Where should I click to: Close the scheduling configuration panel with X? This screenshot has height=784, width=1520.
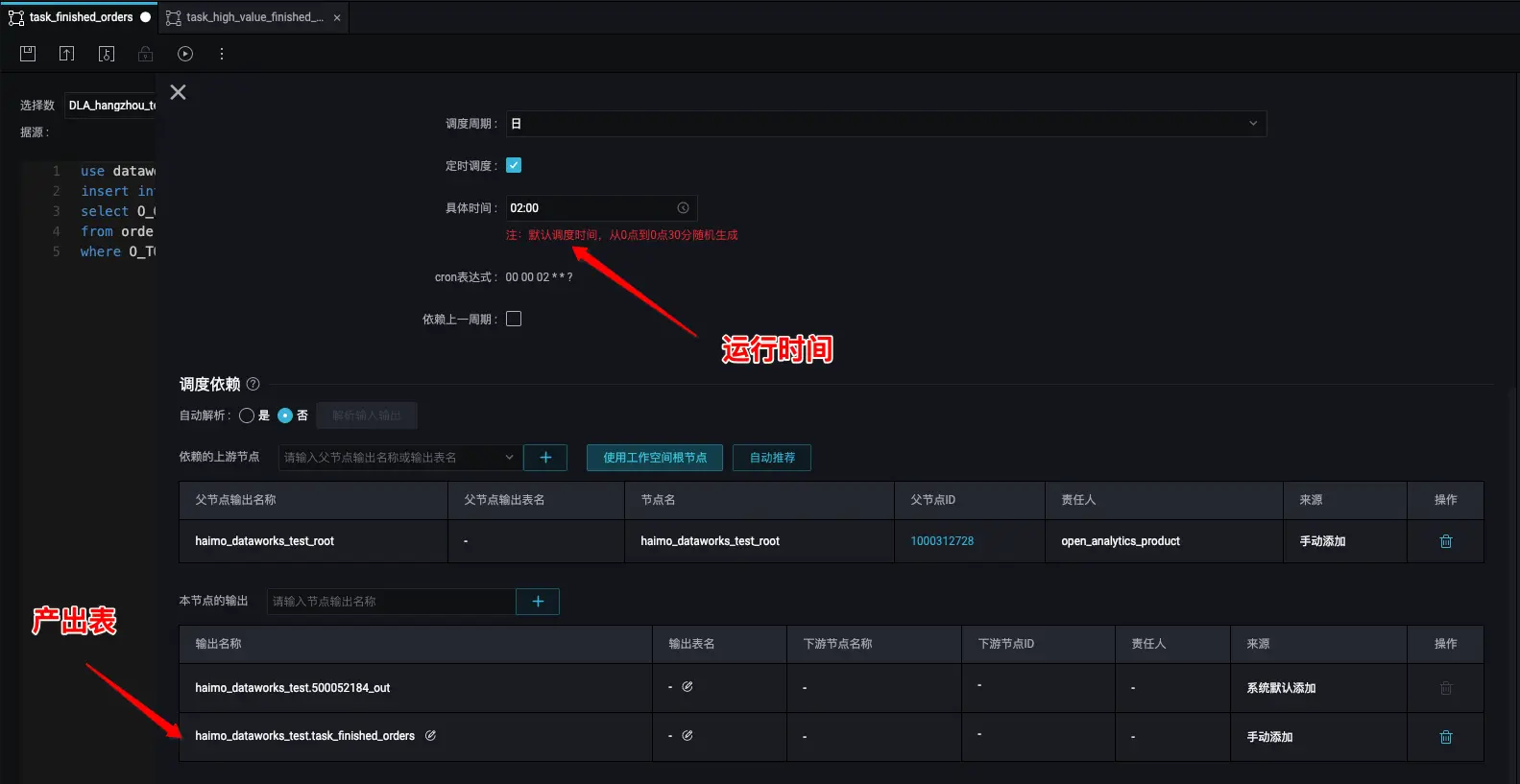coord(178,92)
